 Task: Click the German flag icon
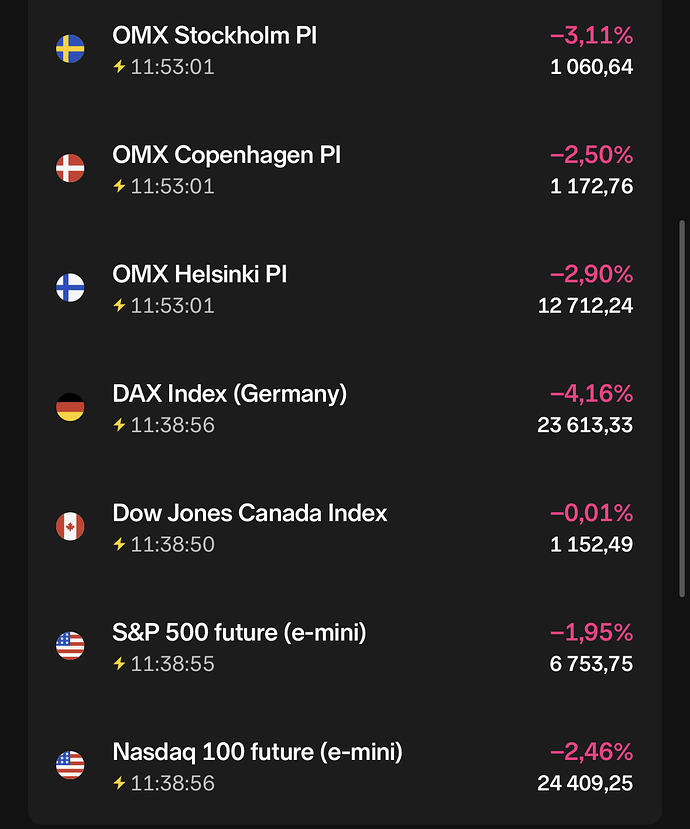point(70,407)
